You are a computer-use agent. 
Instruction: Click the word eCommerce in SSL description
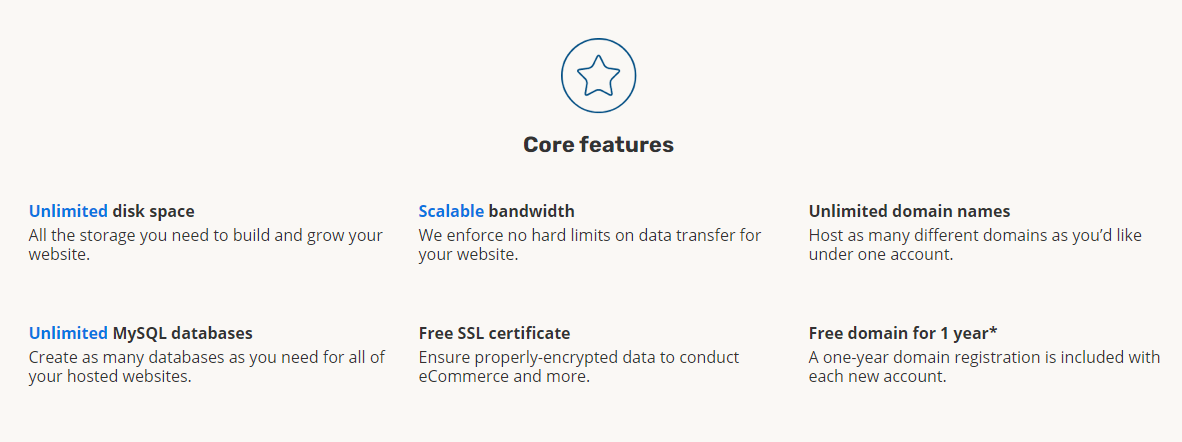(464, 376)
